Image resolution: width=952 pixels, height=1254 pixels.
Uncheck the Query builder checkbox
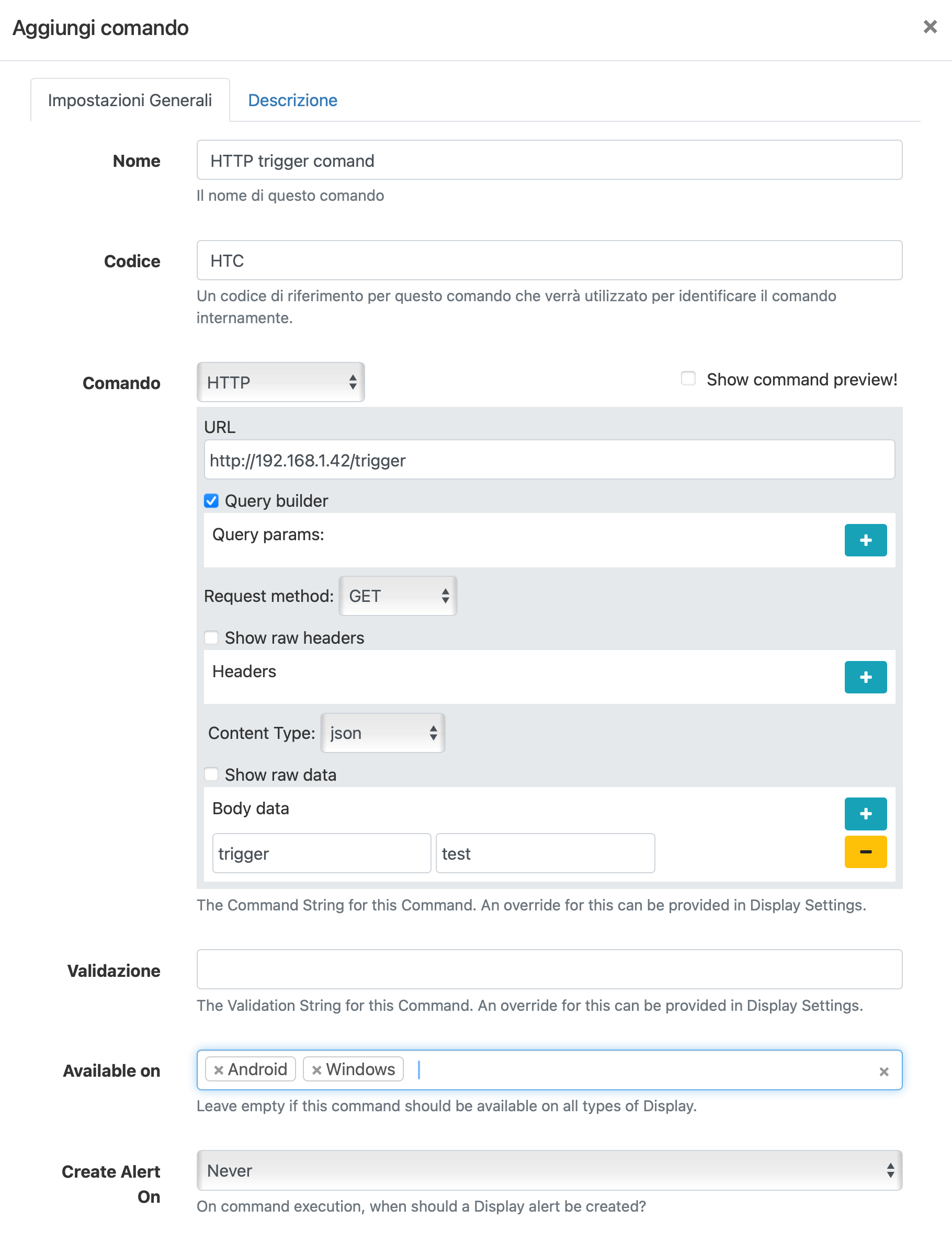click(x=211, y=500)
